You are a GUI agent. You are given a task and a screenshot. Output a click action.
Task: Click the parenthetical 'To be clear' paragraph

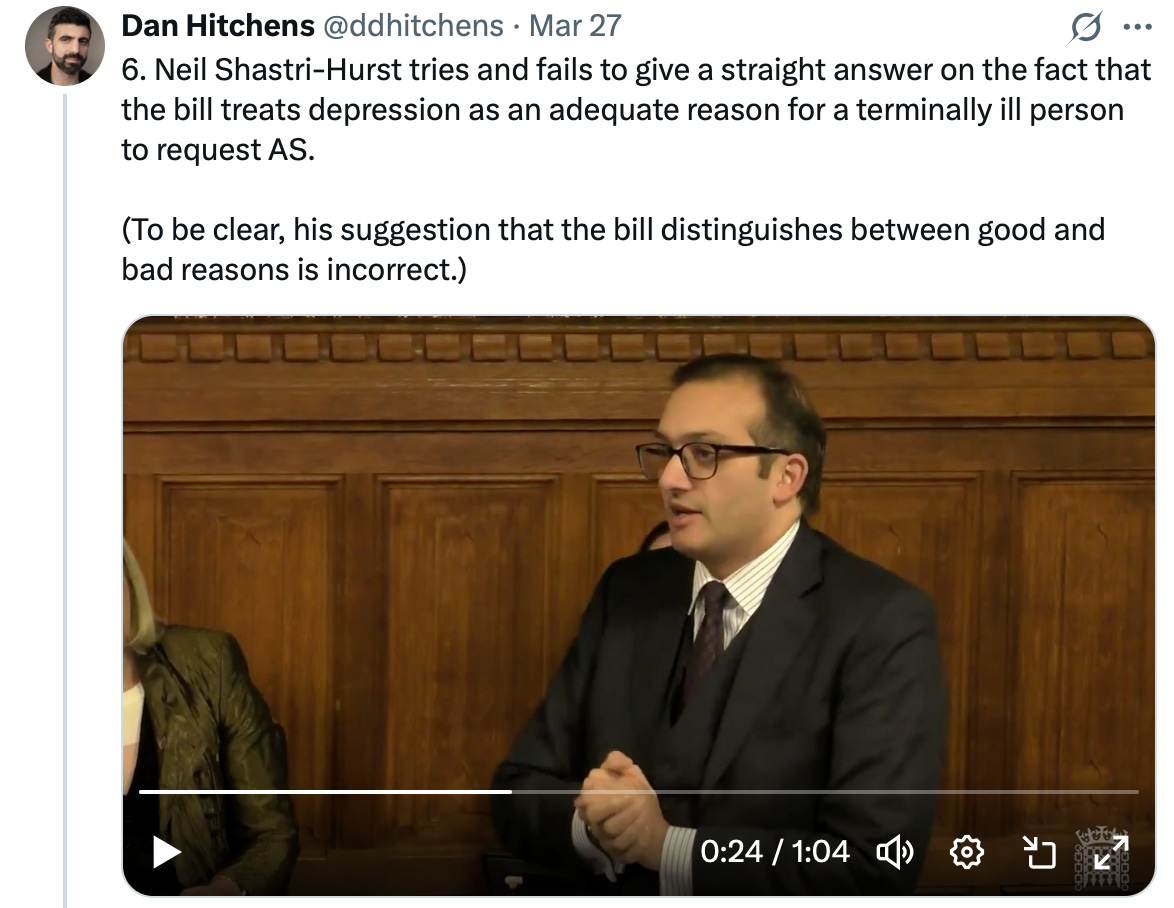tap(612, 249)
